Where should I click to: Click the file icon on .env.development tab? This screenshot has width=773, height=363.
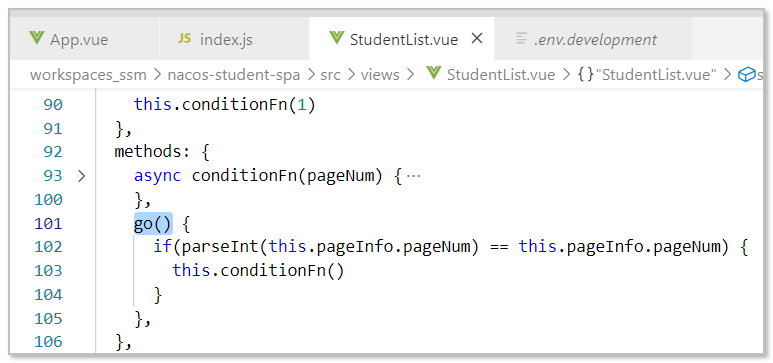(521, 38)
